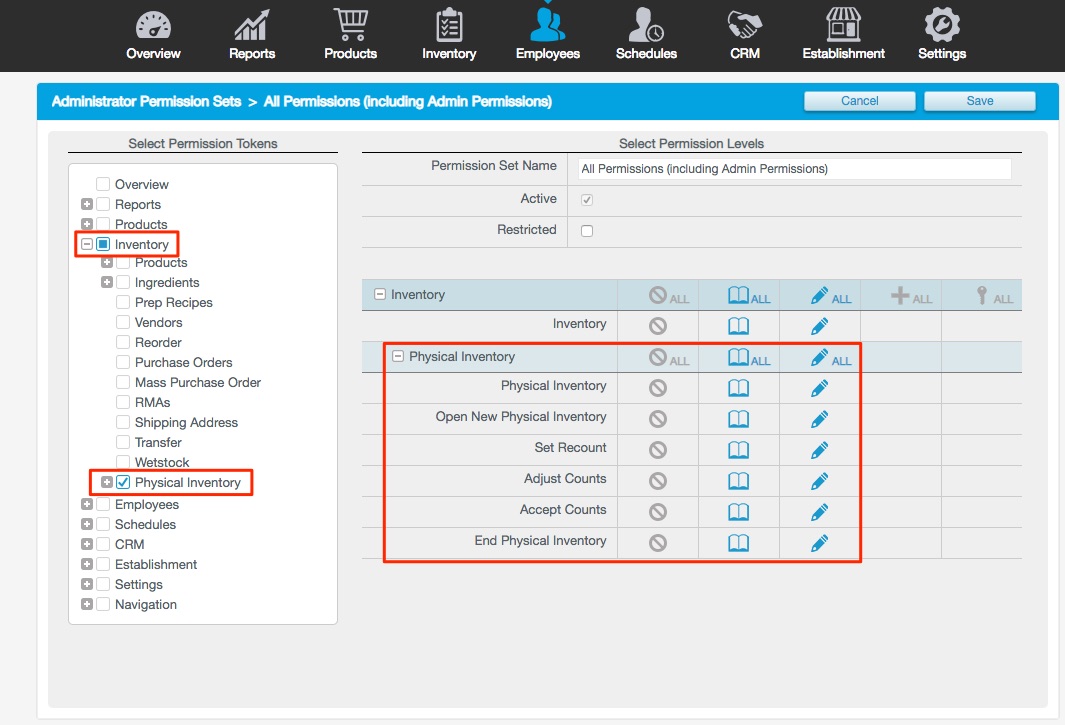This screenshot has height=725, width=1065.
Task: Click the Save button
Action: click(x=979, y=101)
